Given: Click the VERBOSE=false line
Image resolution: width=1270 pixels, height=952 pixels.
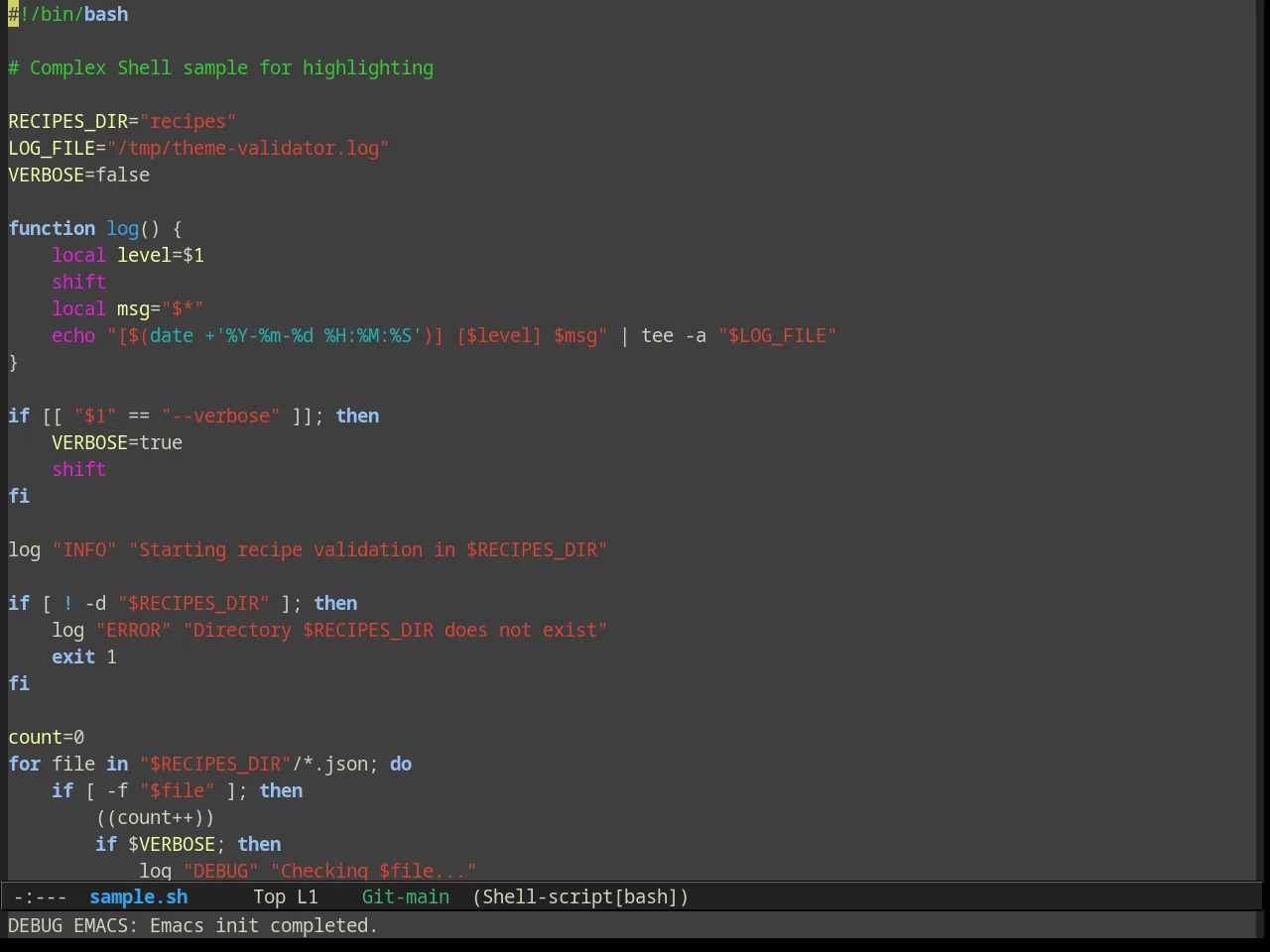Looking at the screenshot, I should 79,175.
